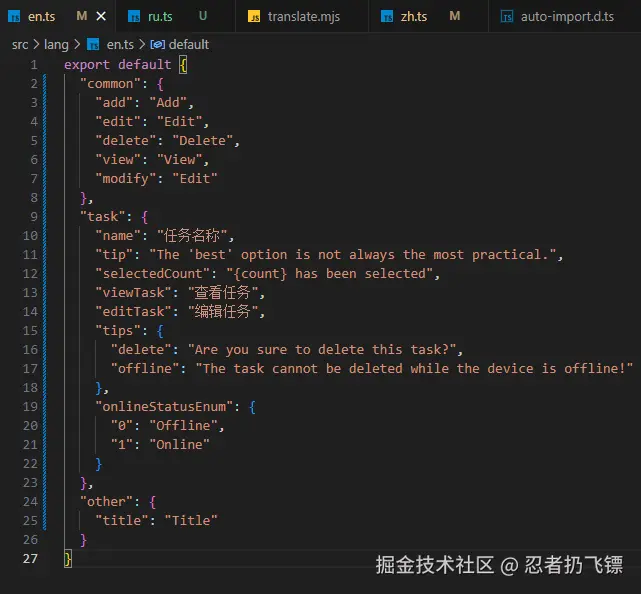
Task: Click the "onlineStatusEnum" key
Action: pyautogui.click(x=164, y=407)
